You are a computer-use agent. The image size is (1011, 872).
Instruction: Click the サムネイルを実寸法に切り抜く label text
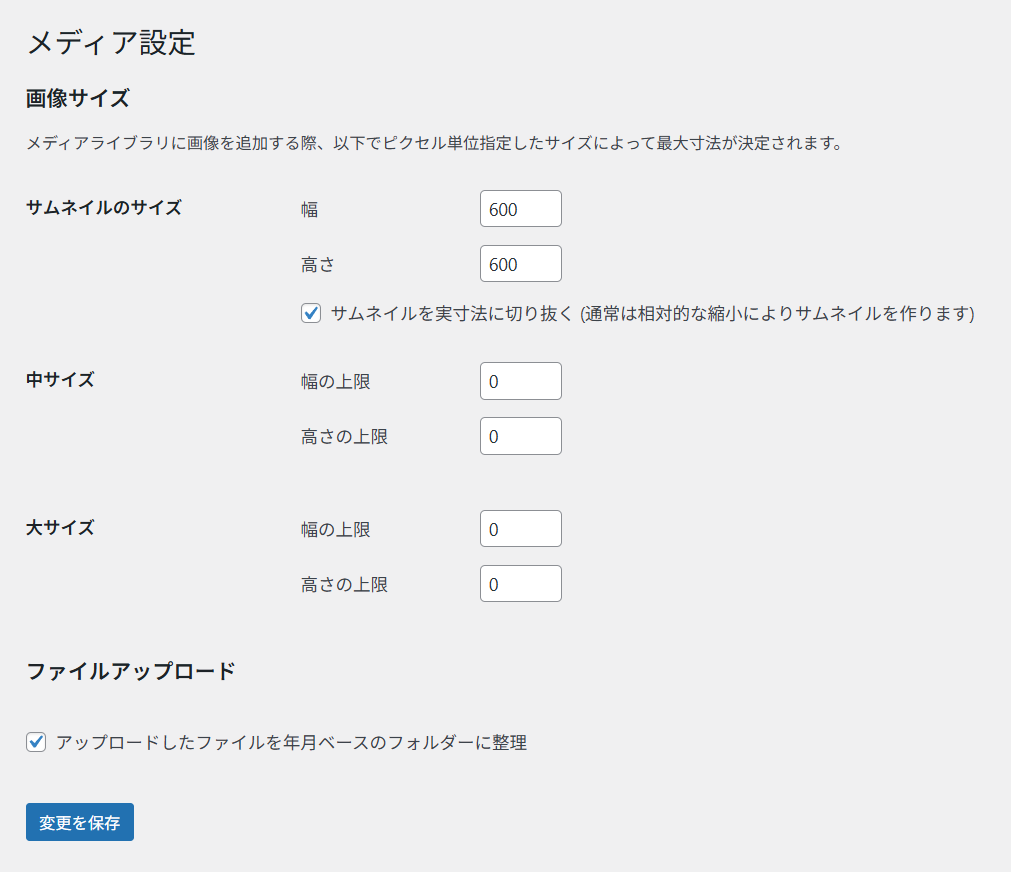click(x=652, y=313)
